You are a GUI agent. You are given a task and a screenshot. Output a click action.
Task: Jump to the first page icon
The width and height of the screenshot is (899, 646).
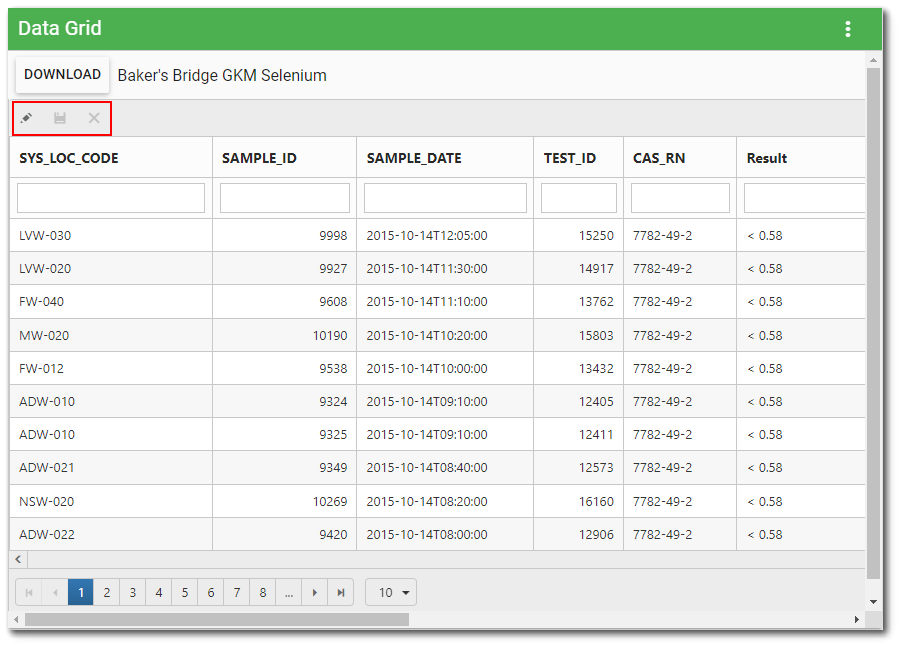point(29,592)
